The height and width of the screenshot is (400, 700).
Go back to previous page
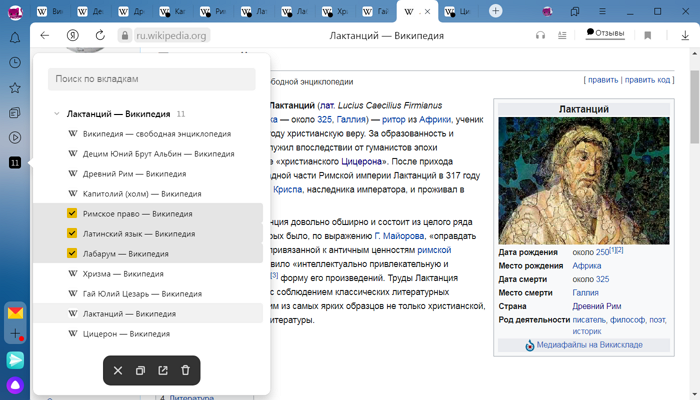tap(45, 35)
